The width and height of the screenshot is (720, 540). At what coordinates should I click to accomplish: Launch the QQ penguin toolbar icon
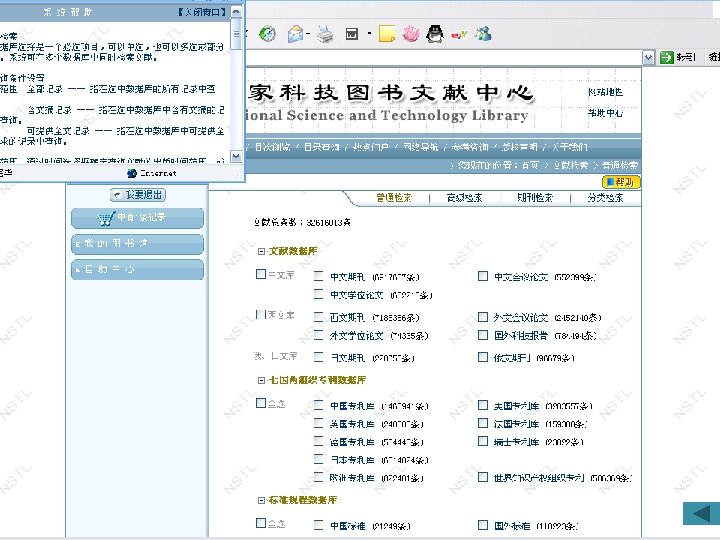(x=435, y=34)
